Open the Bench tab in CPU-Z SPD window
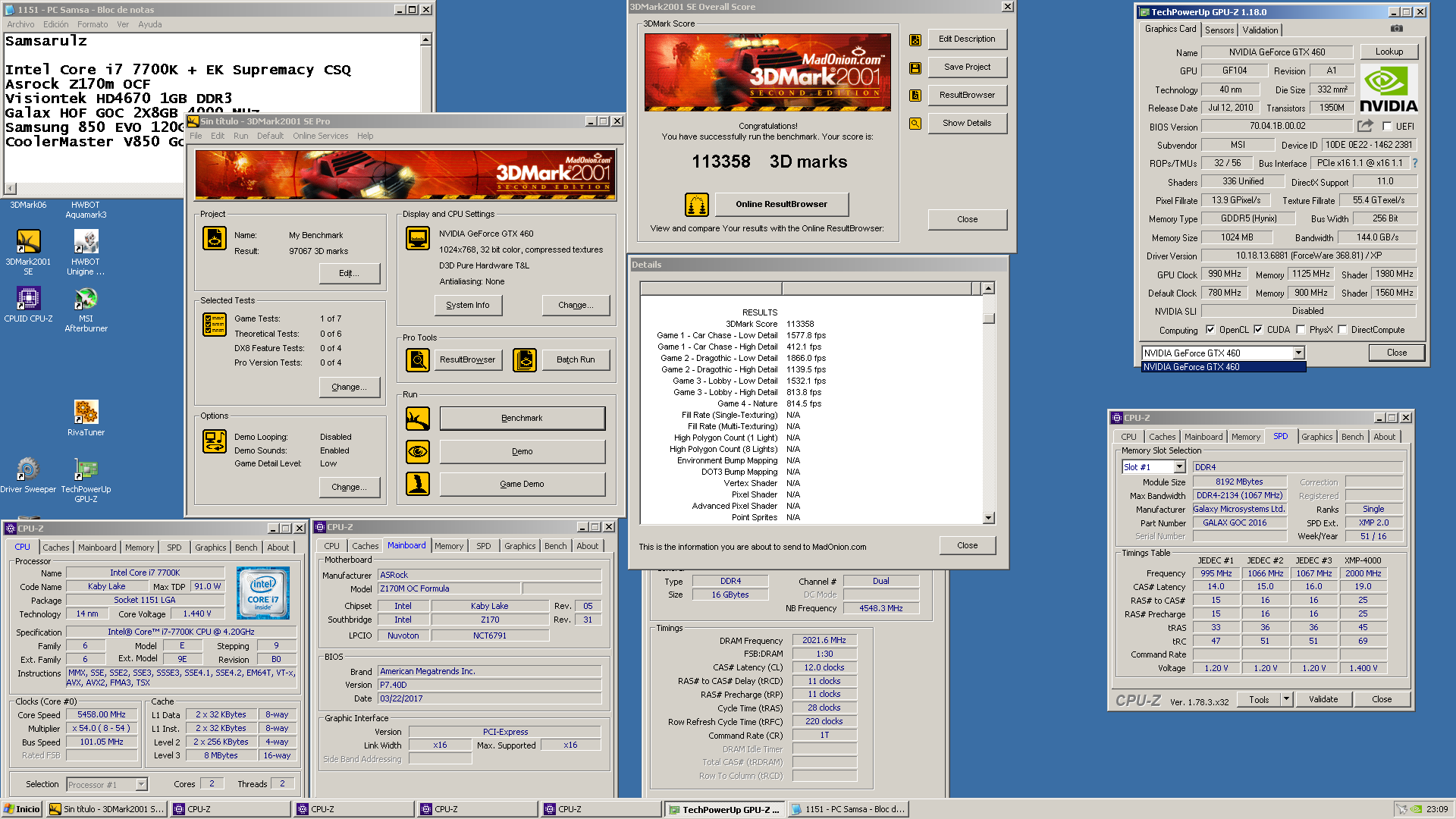The width and height of the screenshot is (1456, 819). tap(1352, 437)
